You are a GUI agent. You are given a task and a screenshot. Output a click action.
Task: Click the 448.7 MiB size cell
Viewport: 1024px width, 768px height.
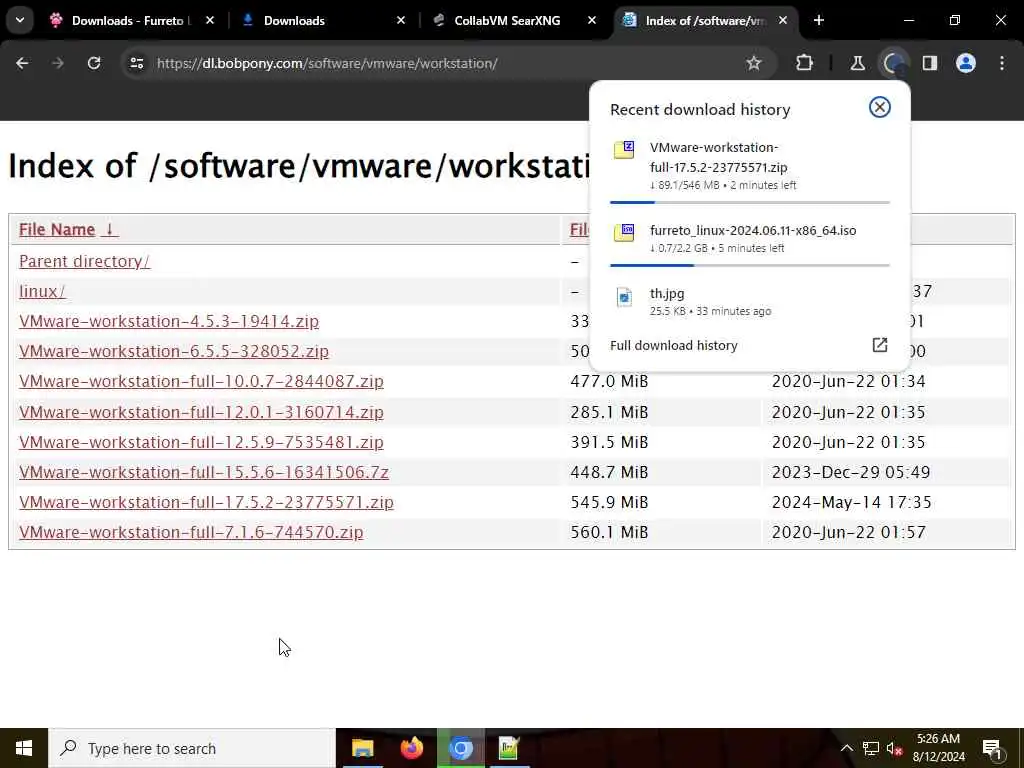coord(609,472)
